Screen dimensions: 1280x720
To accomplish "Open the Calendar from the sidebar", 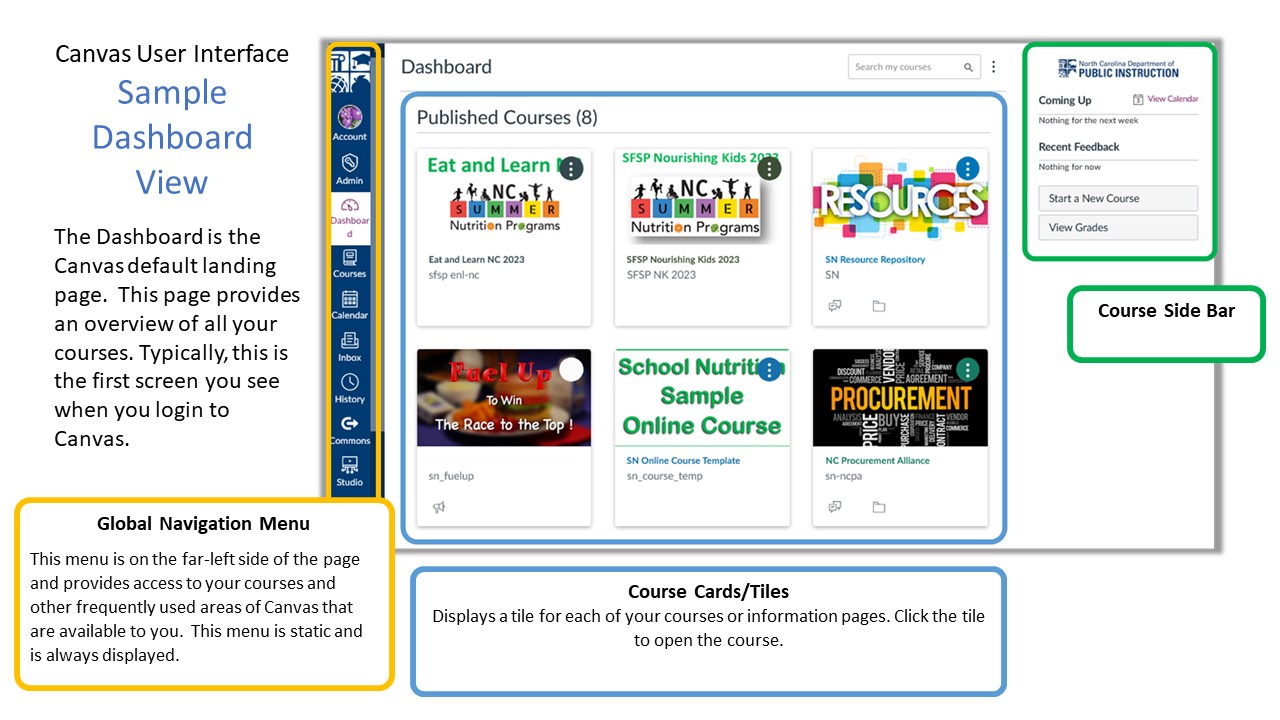I will [x=350, y=304].
